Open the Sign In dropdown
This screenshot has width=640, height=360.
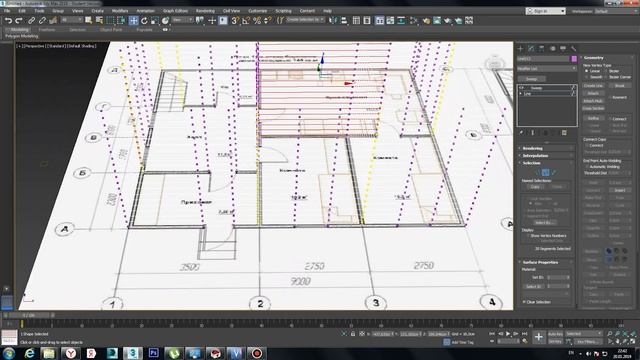[546, 11]
